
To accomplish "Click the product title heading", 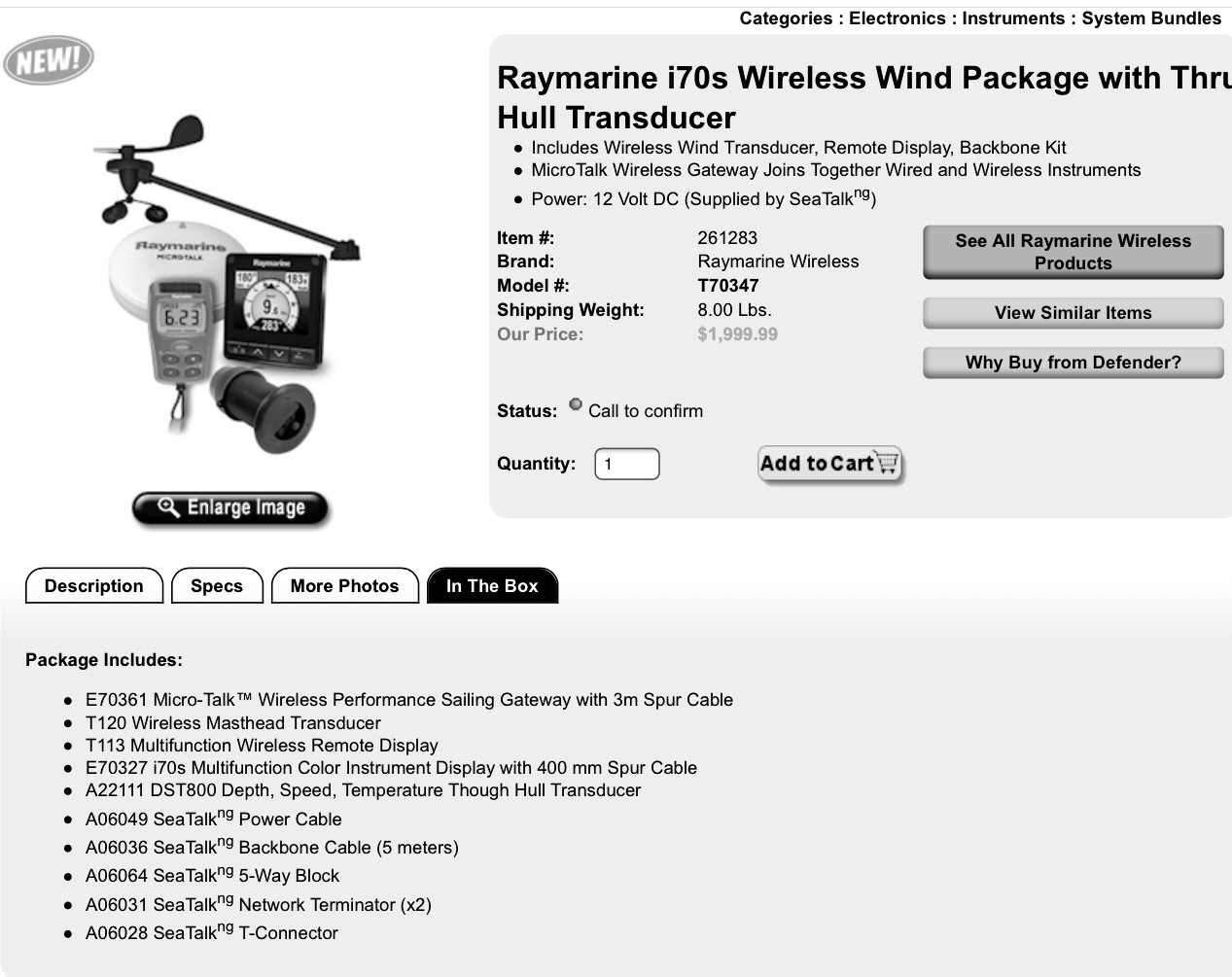I will coord(864,97).
